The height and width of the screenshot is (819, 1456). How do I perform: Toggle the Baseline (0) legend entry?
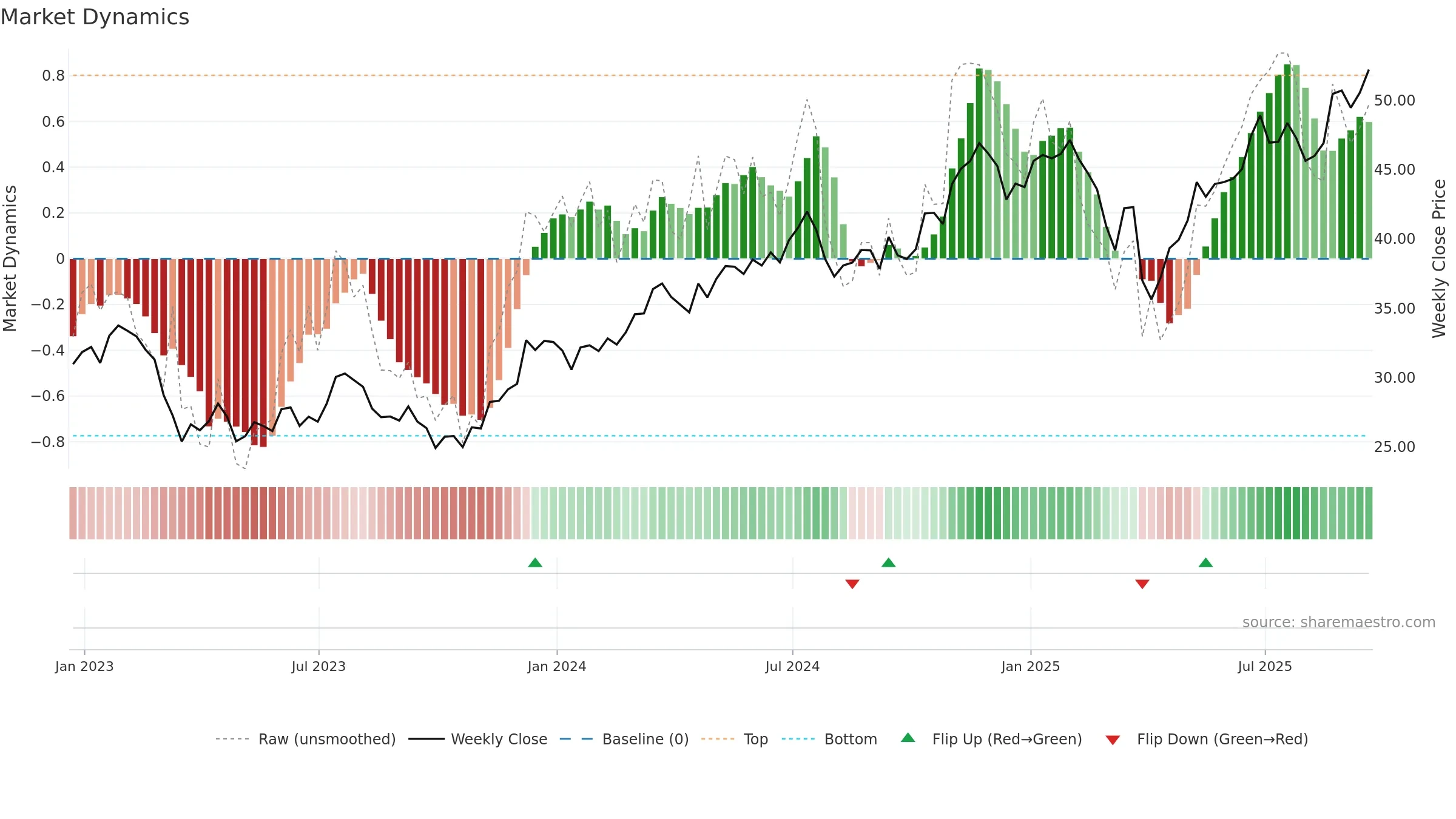click(x=624, y=739)
